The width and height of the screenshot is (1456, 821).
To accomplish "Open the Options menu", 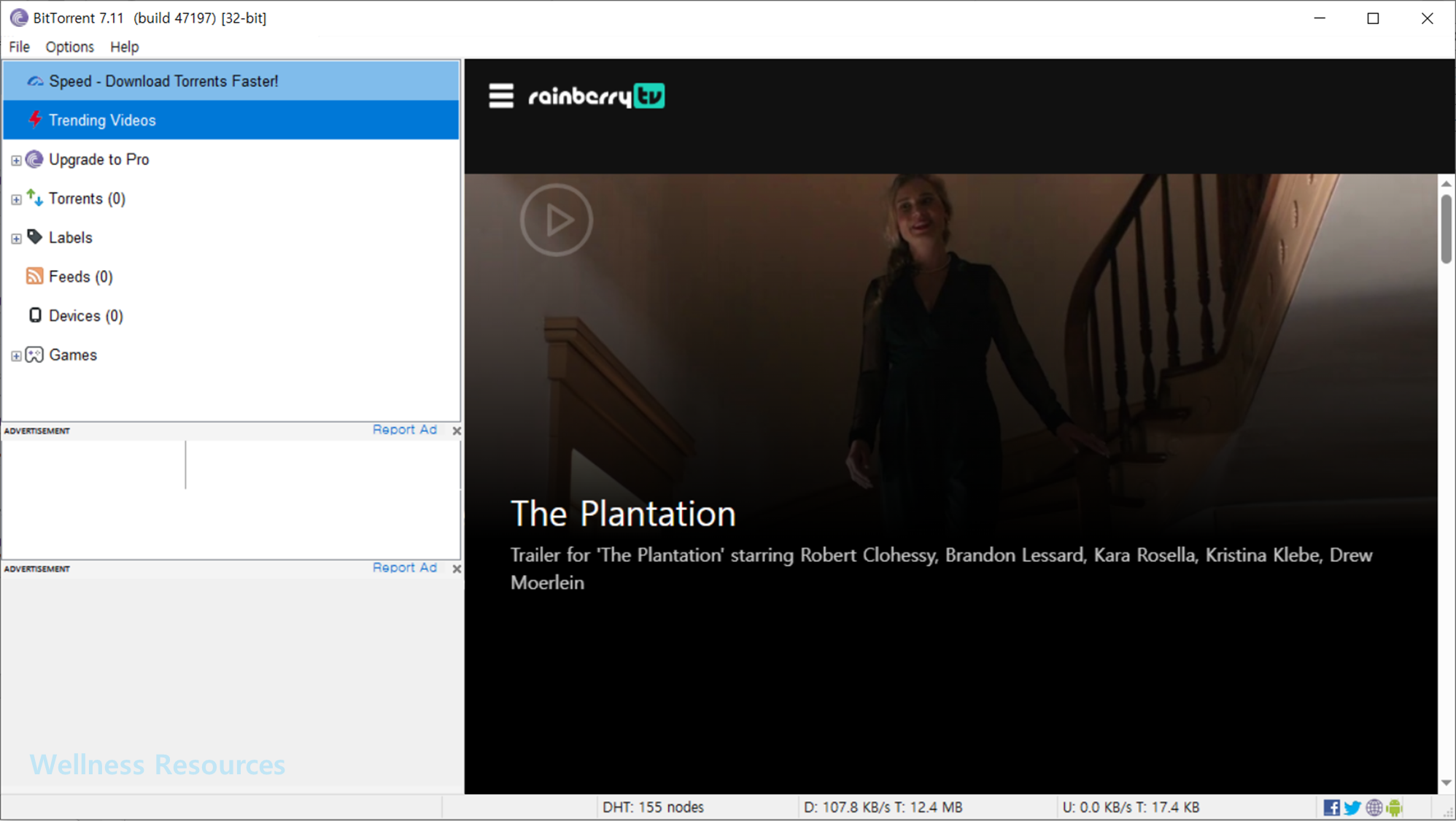I will 70,47.
